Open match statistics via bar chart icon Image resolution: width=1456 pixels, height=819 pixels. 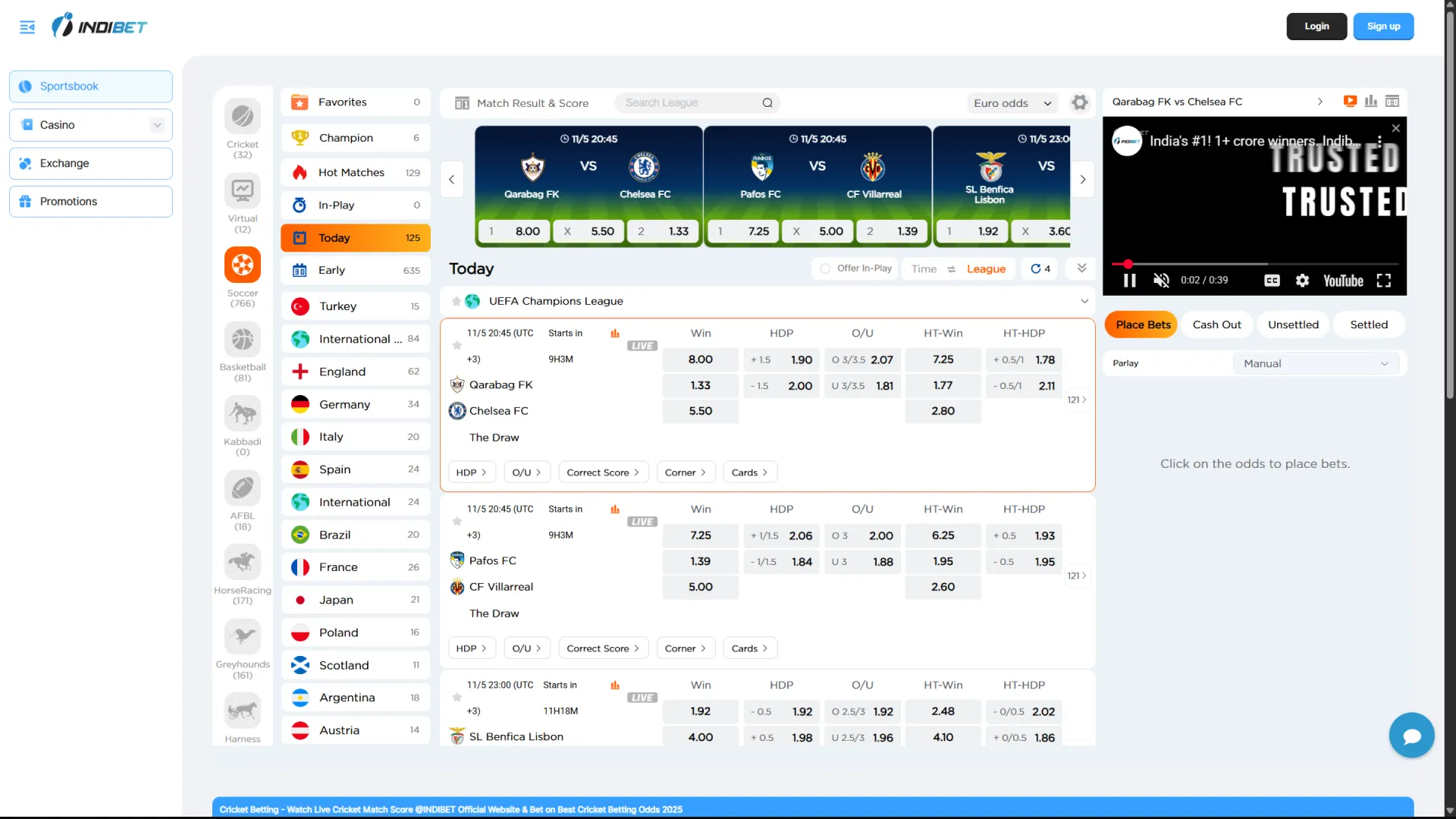coord(1371,101)
